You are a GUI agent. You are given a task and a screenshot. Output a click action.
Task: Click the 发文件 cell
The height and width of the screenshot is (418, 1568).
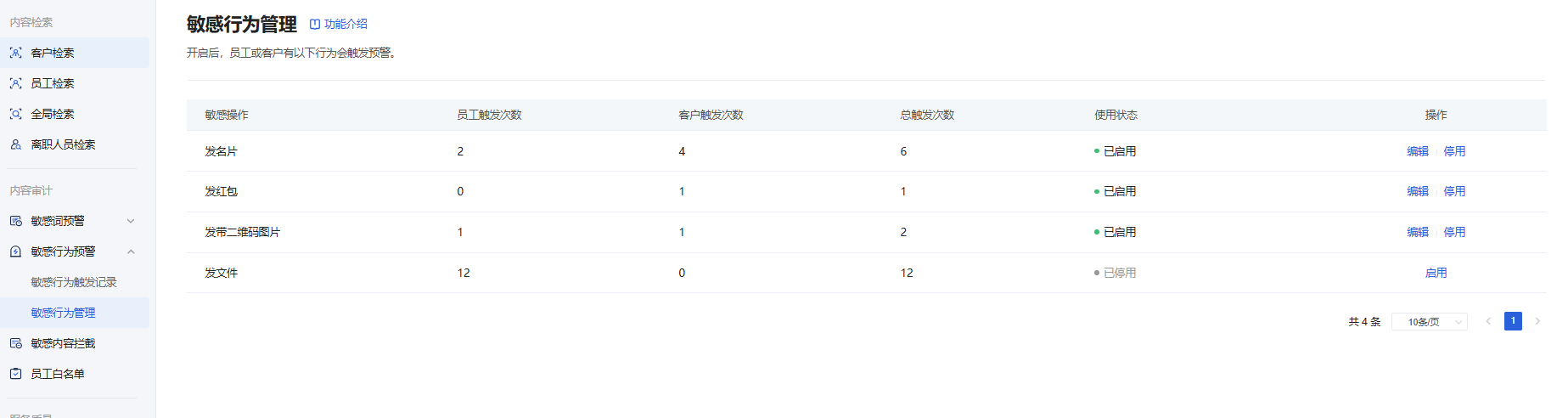pyautogui.click(x=221, y=273)
